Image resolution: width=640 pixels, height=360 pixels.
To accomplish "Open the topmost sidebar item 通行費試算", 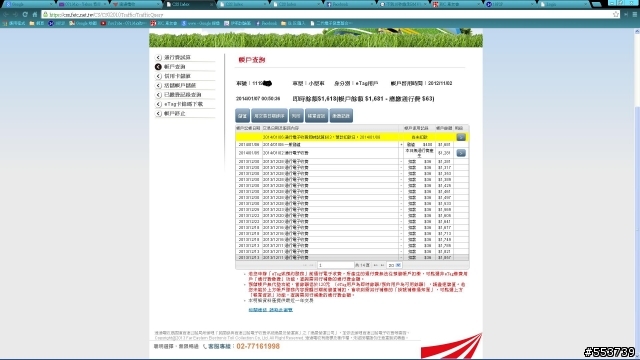I will pyautogui.click(x=177, y=58).
